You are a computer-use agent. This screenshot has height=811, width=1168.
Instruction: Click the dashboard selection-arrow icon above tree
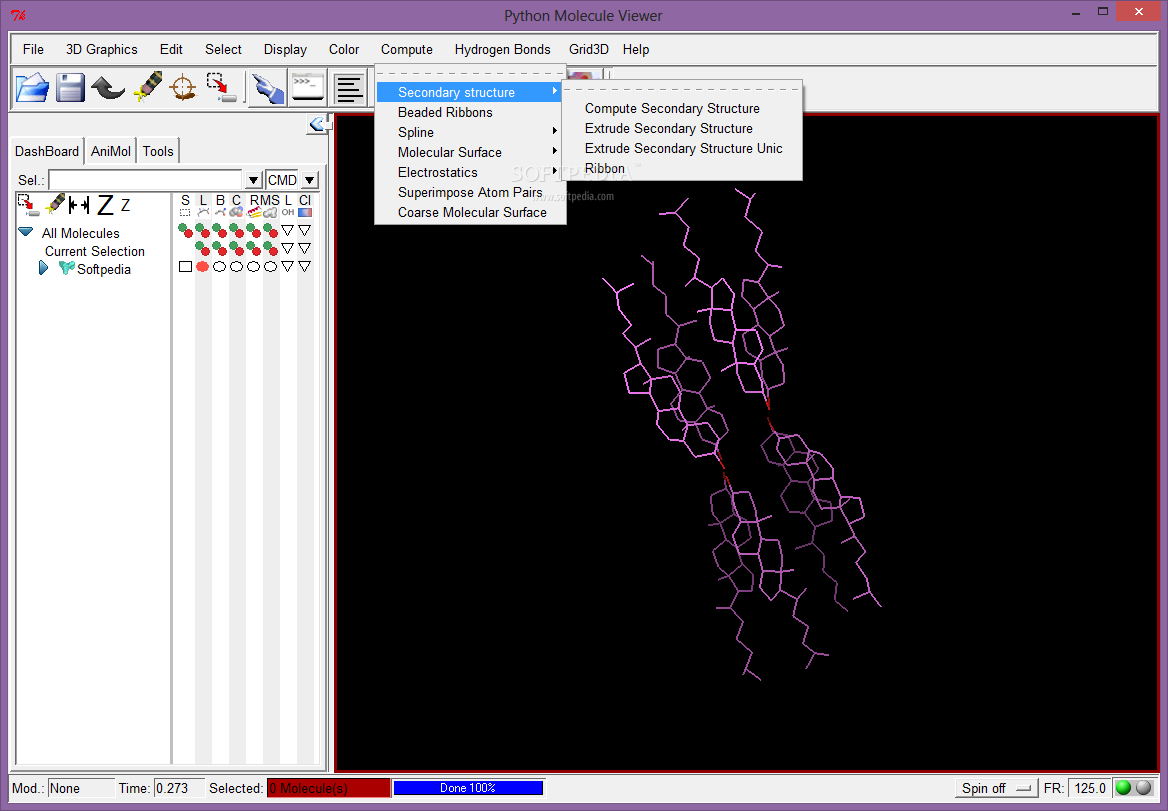(28, 205)
